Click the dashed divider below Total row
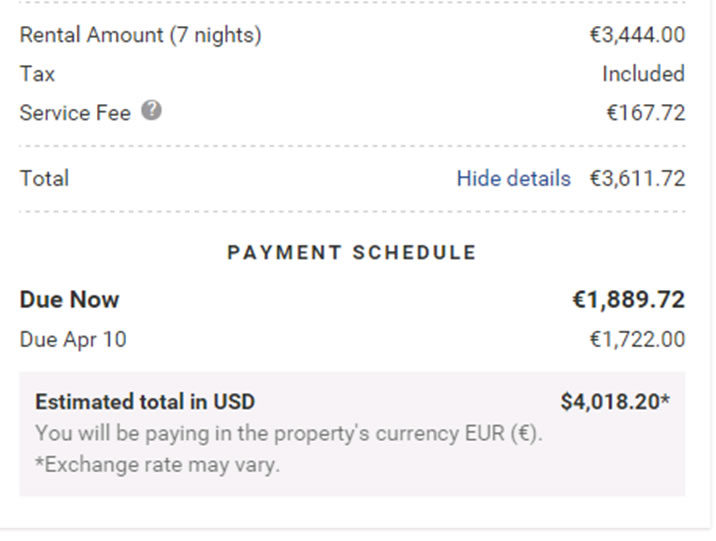Viewport: 716px width, 541px height. coord(352,211)
